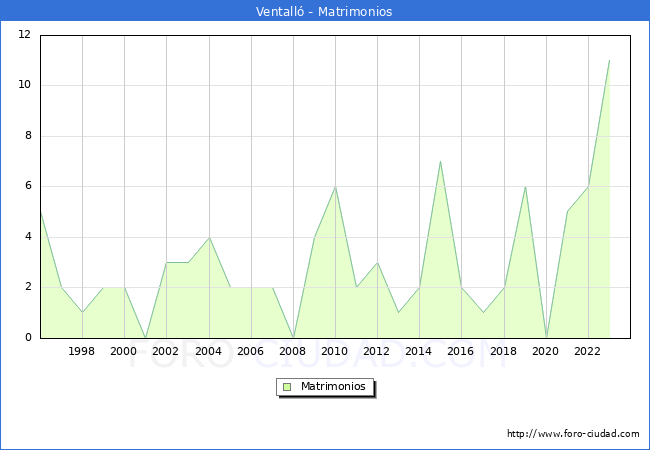Click x-axis label 2008
The image size is (650, 450).
click(293, 351)
